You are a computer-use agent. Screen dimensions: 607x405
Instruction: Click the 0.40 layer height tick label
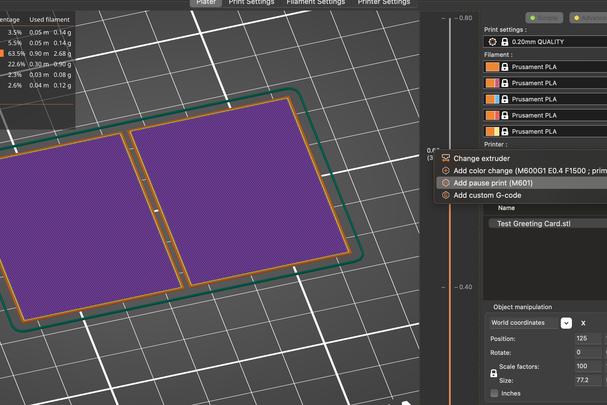pos(465,287)
